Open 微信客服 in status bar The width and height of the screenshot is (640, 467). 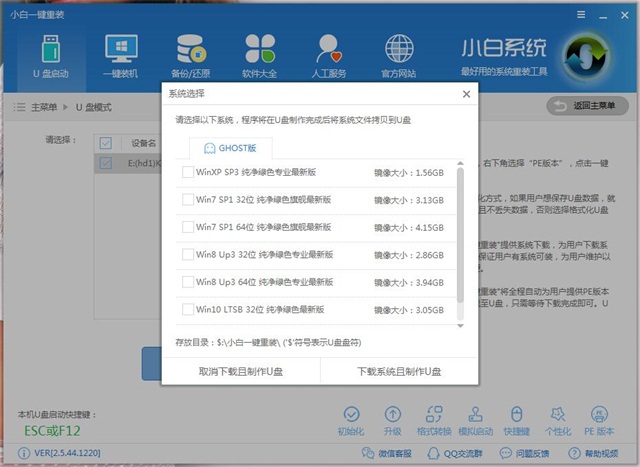(x=386, y=453)
